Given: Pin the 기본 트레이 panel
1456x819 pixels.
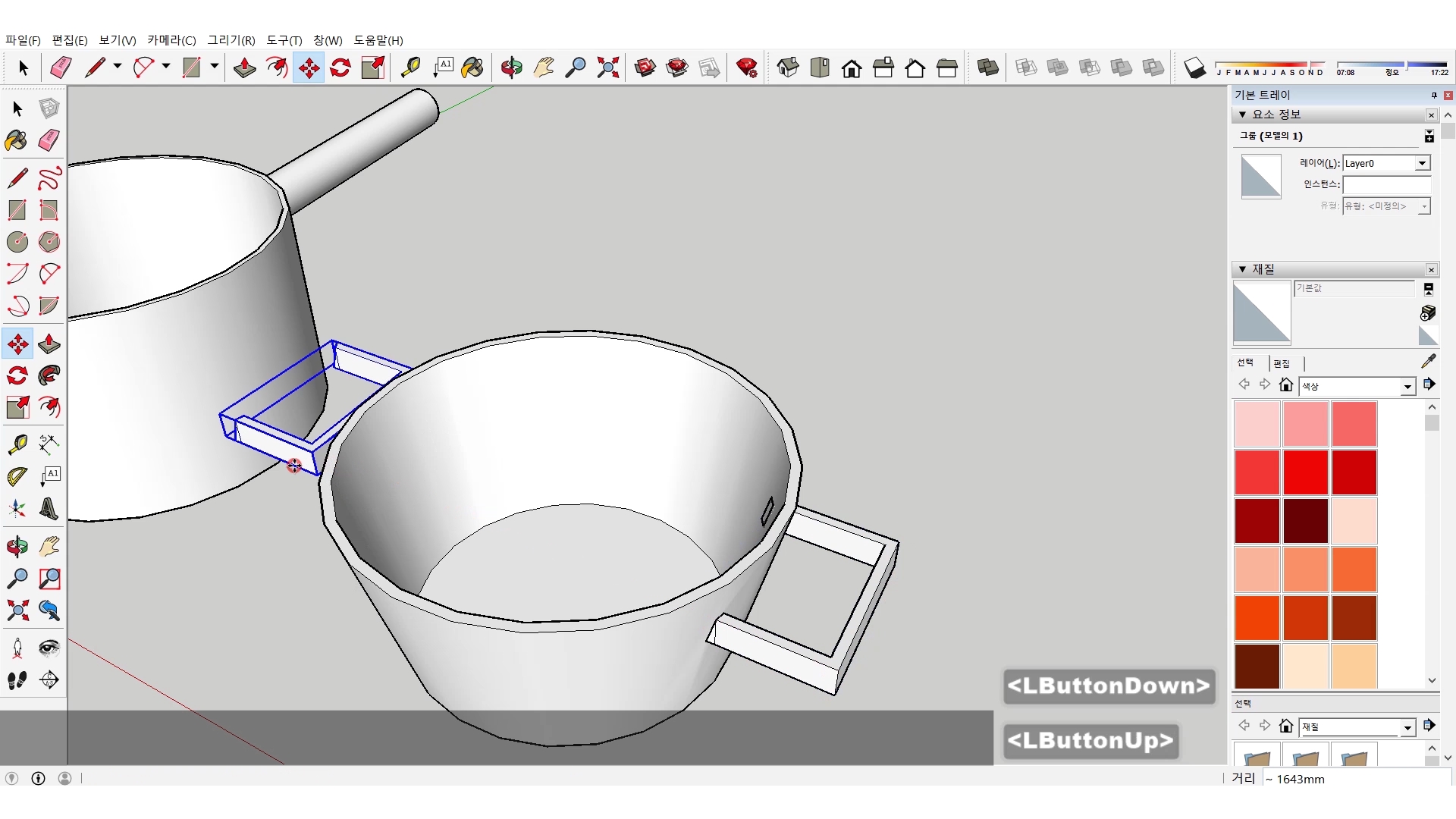Looking at the screenshot, I should coord(1433,95).
